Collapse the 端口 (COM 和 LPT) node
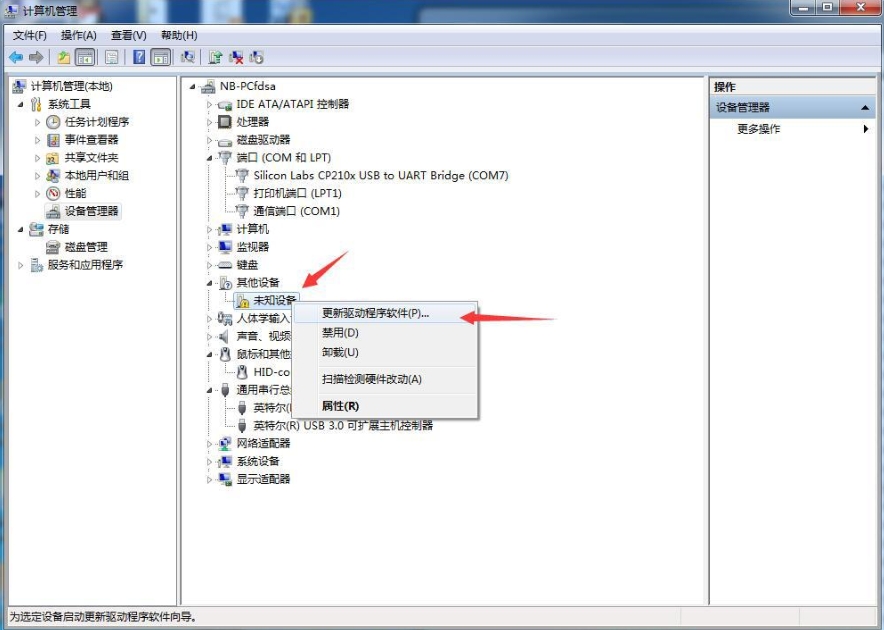Screen dimensions: 884x630 tap(210, 158)
